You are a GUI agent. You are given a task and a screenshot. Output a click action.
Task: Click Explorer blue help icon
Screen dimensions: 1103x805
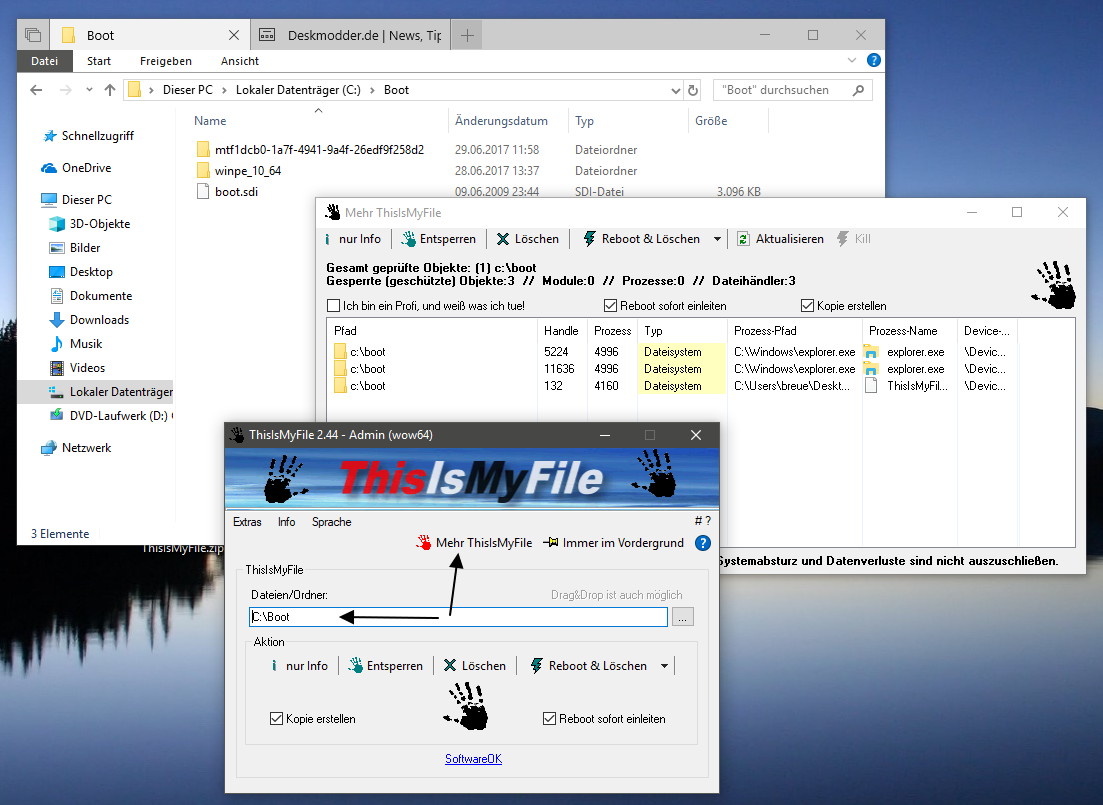click(x=874, y=61)
